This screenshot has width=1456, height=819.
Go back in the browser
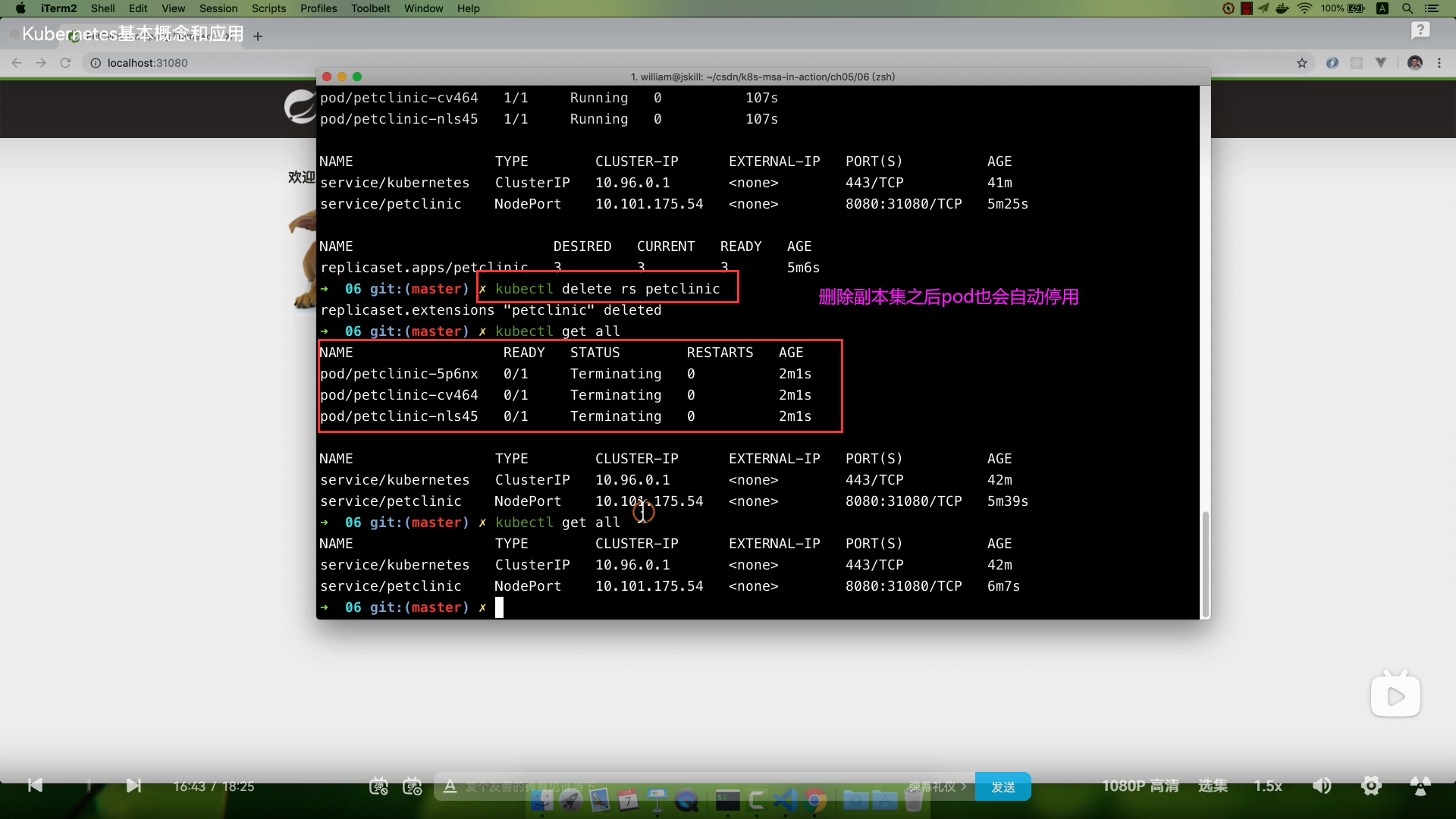(17, 63)
